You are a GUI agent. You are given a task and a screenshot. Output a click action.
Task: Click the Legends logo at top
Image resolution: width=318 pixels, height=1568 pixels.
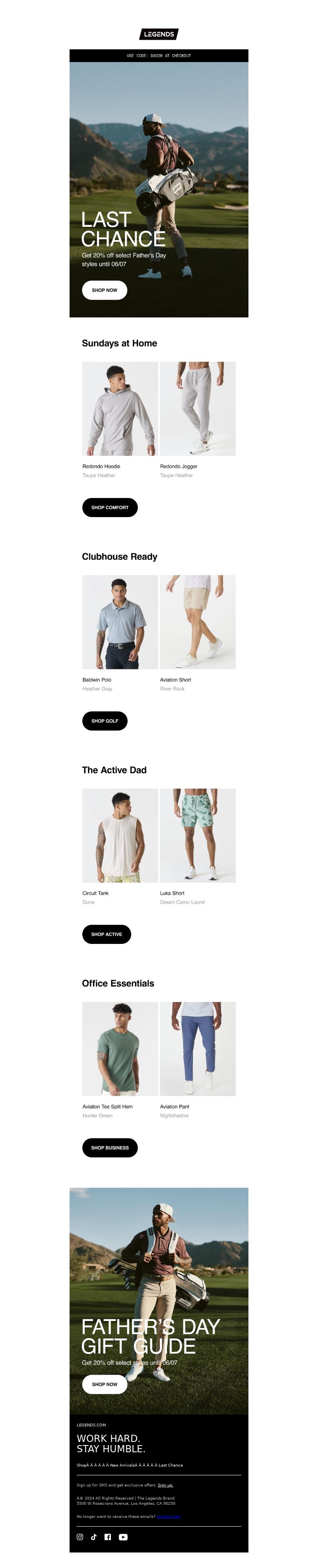[159, 34]
